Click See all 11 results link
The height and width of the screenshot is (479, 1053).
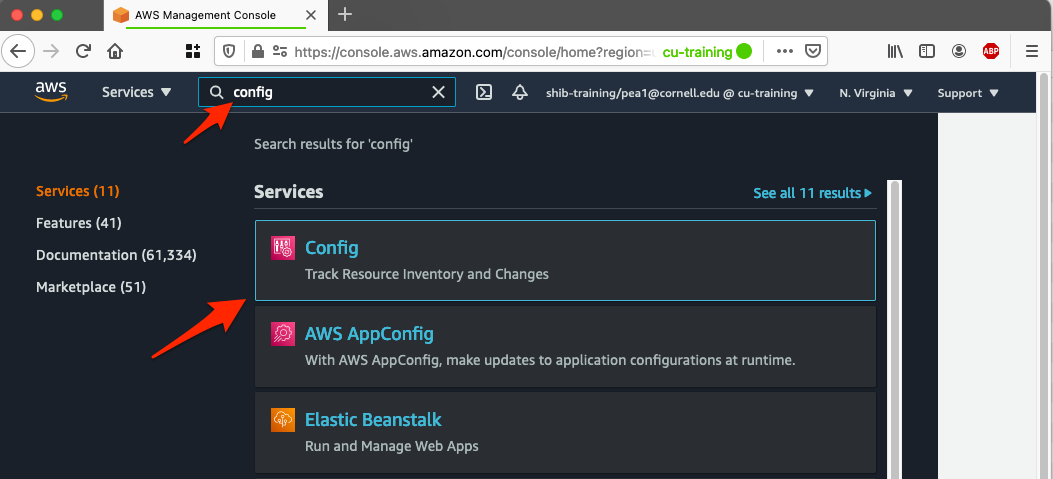pyautogui.click(x=813, y=193)
